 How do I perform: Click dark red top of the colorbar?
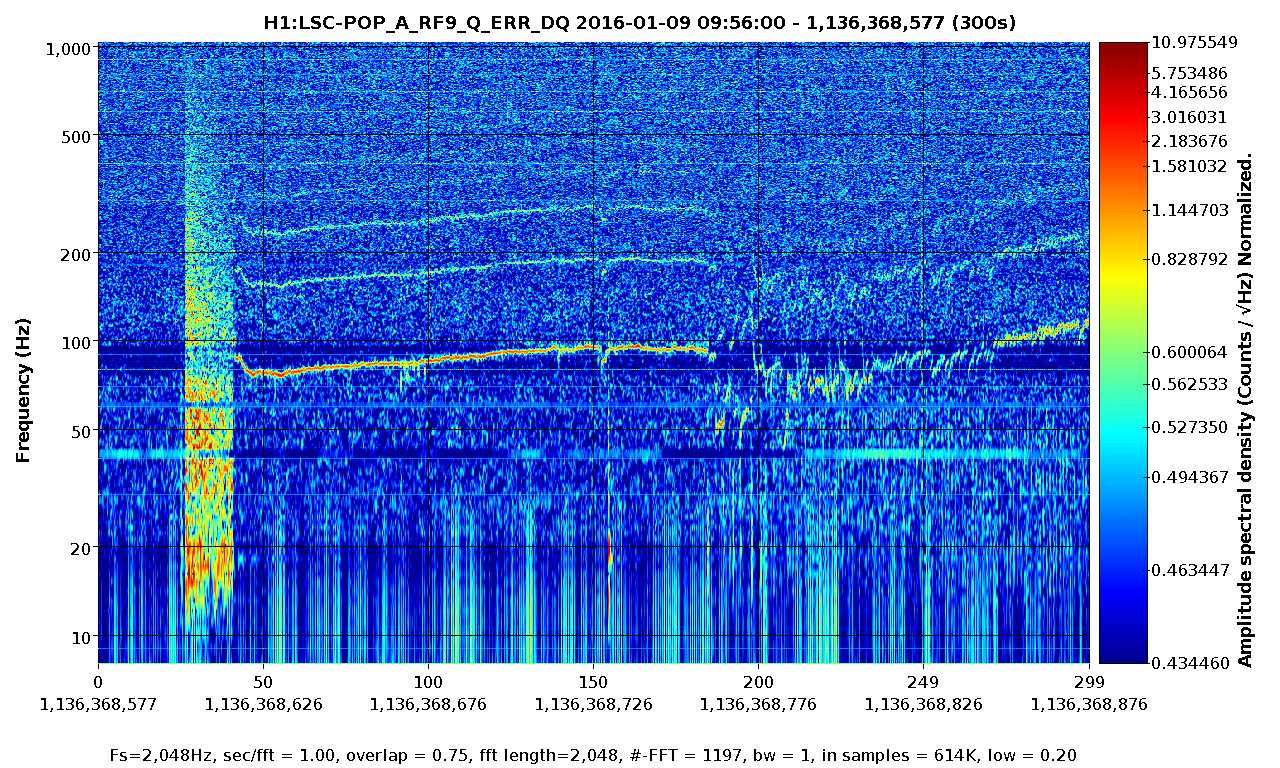tap(1122, 48)
